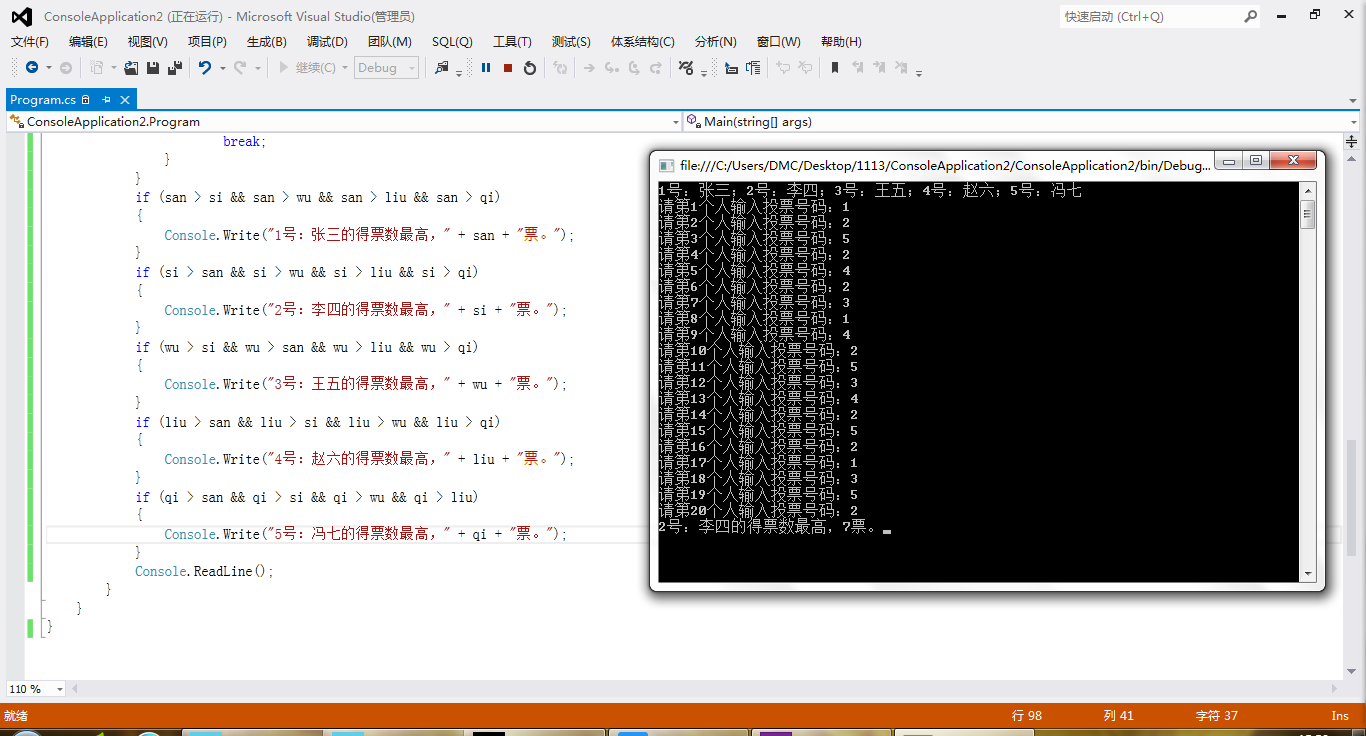The image size is (1366, 736).
Task: Open the 编辑(E) menu
Action: (x=88, y=42)
